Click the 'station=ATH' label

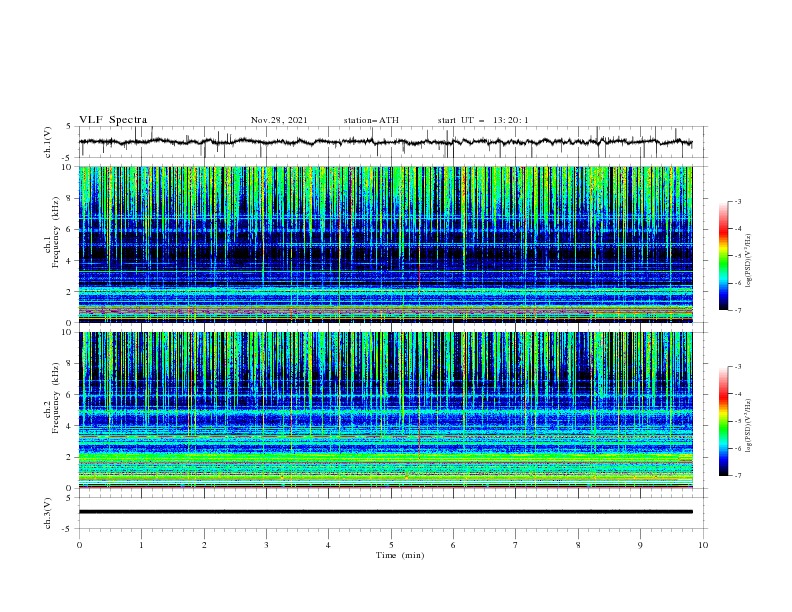coord(371,120)
